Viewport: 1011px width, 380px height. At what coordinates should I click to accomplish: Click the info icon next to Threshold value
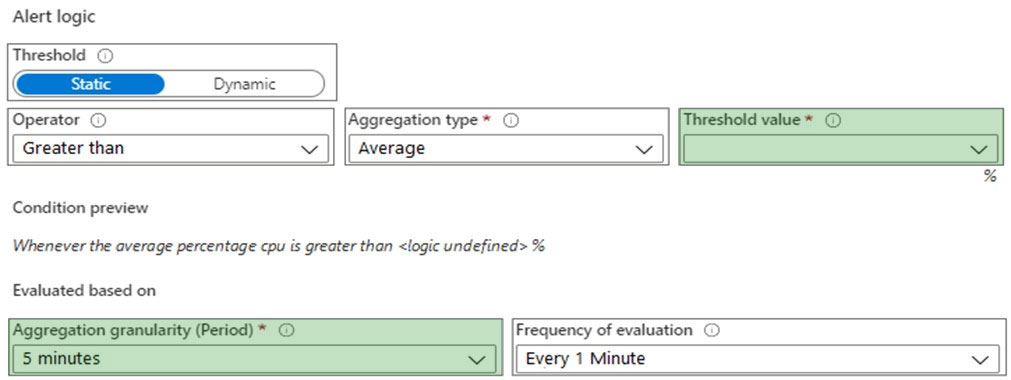(834, 120)
